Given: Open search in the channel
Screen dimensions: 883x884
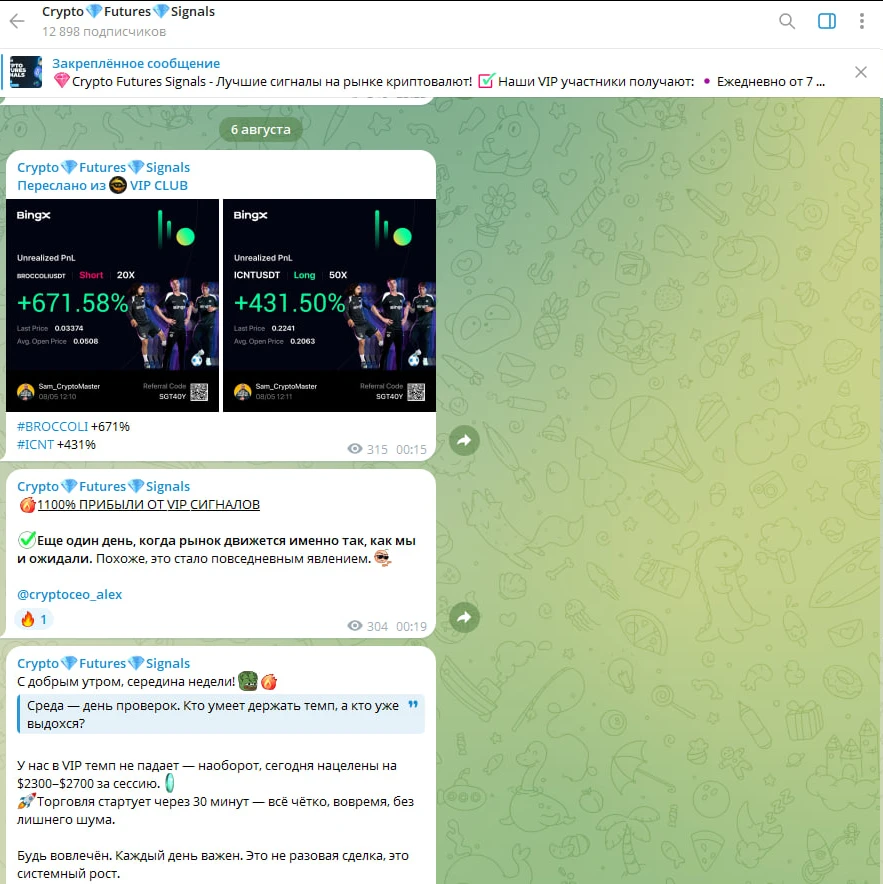Looking at the screenshot, I should (x=787, y=21).
